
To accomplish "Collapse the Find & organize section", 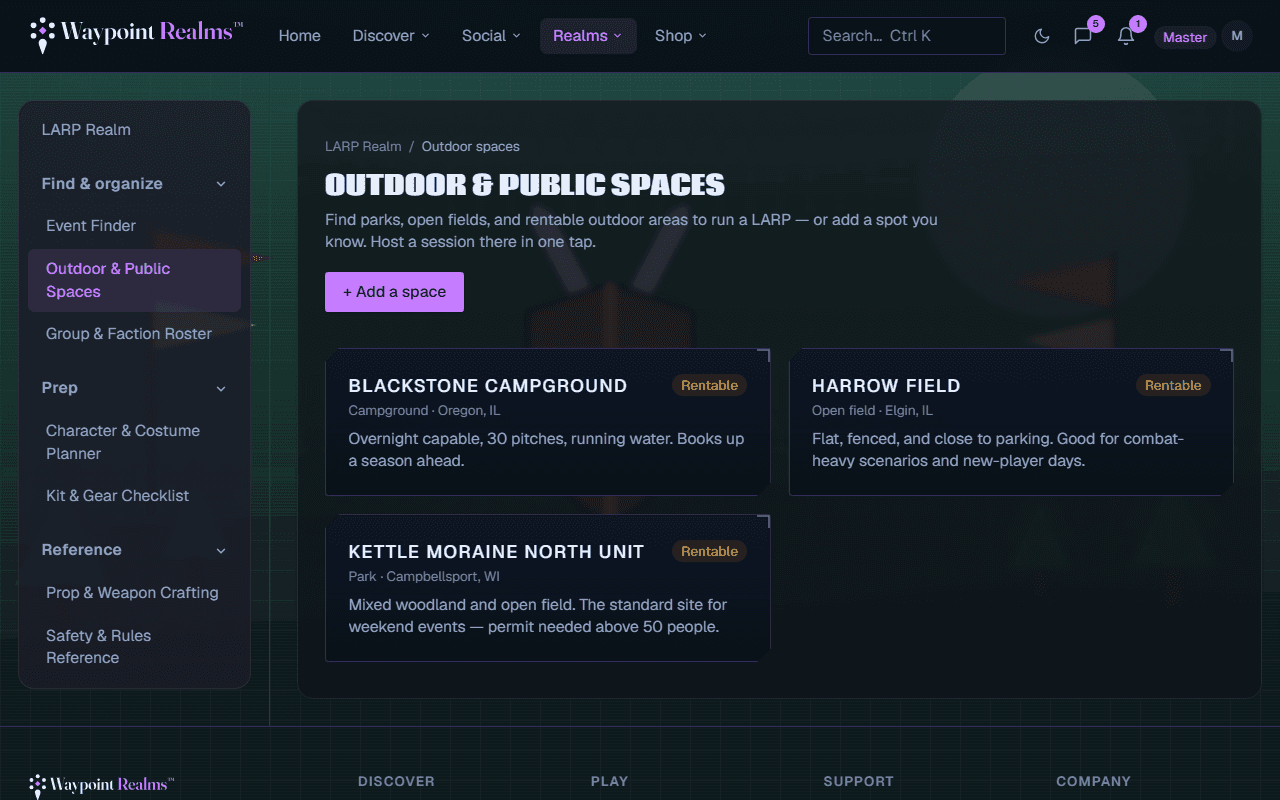I will coord(134,184).
